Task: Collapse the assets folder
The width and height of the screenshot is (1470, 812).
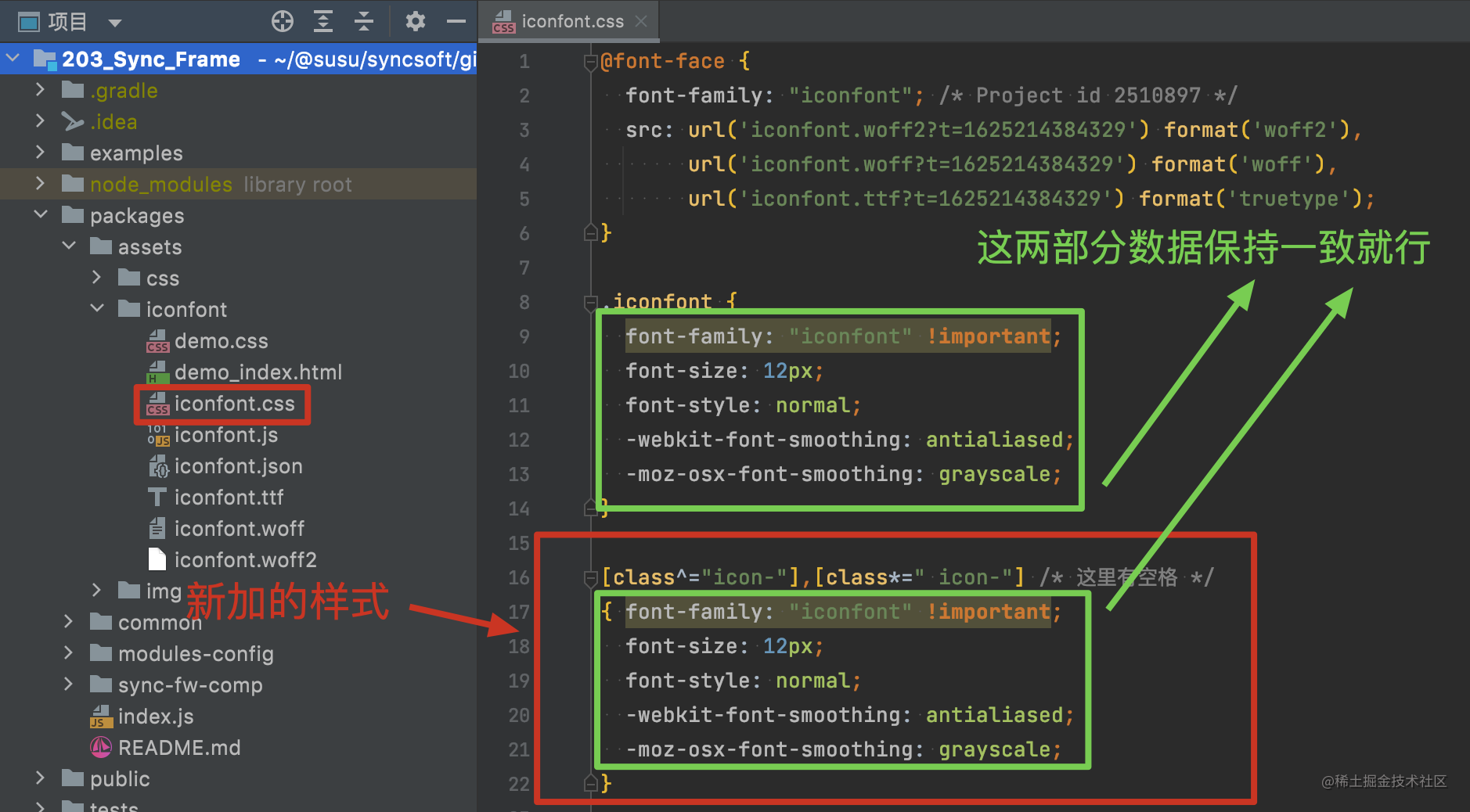Action: point(69,246)
